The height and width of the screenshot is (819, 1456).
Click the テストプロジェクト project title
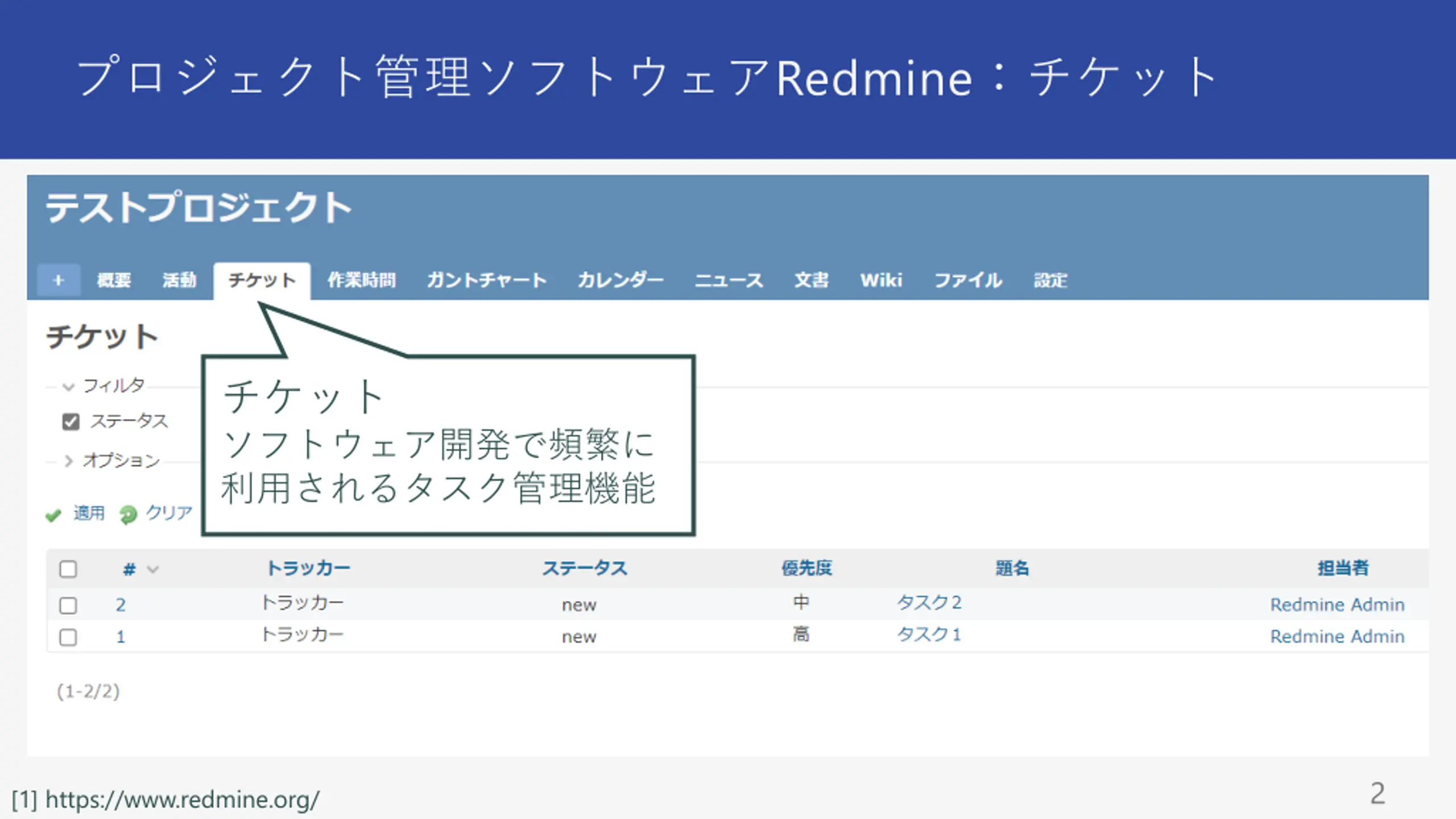[198, 208]
